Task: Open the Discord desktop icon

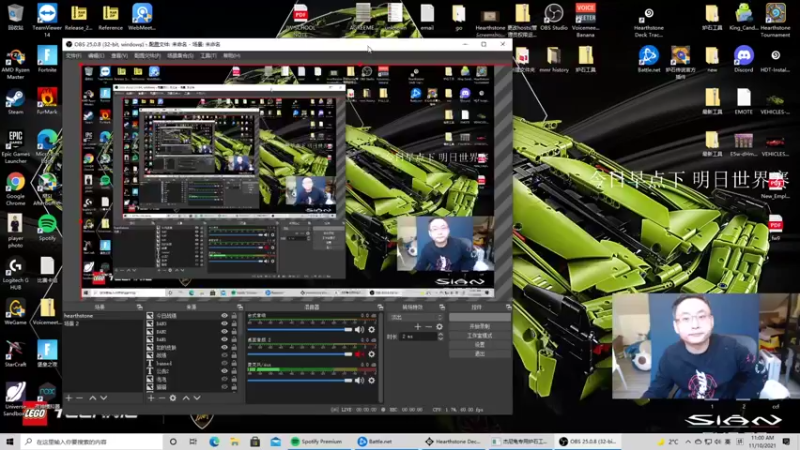Action: pyautogui.click(x=743, y=59)
